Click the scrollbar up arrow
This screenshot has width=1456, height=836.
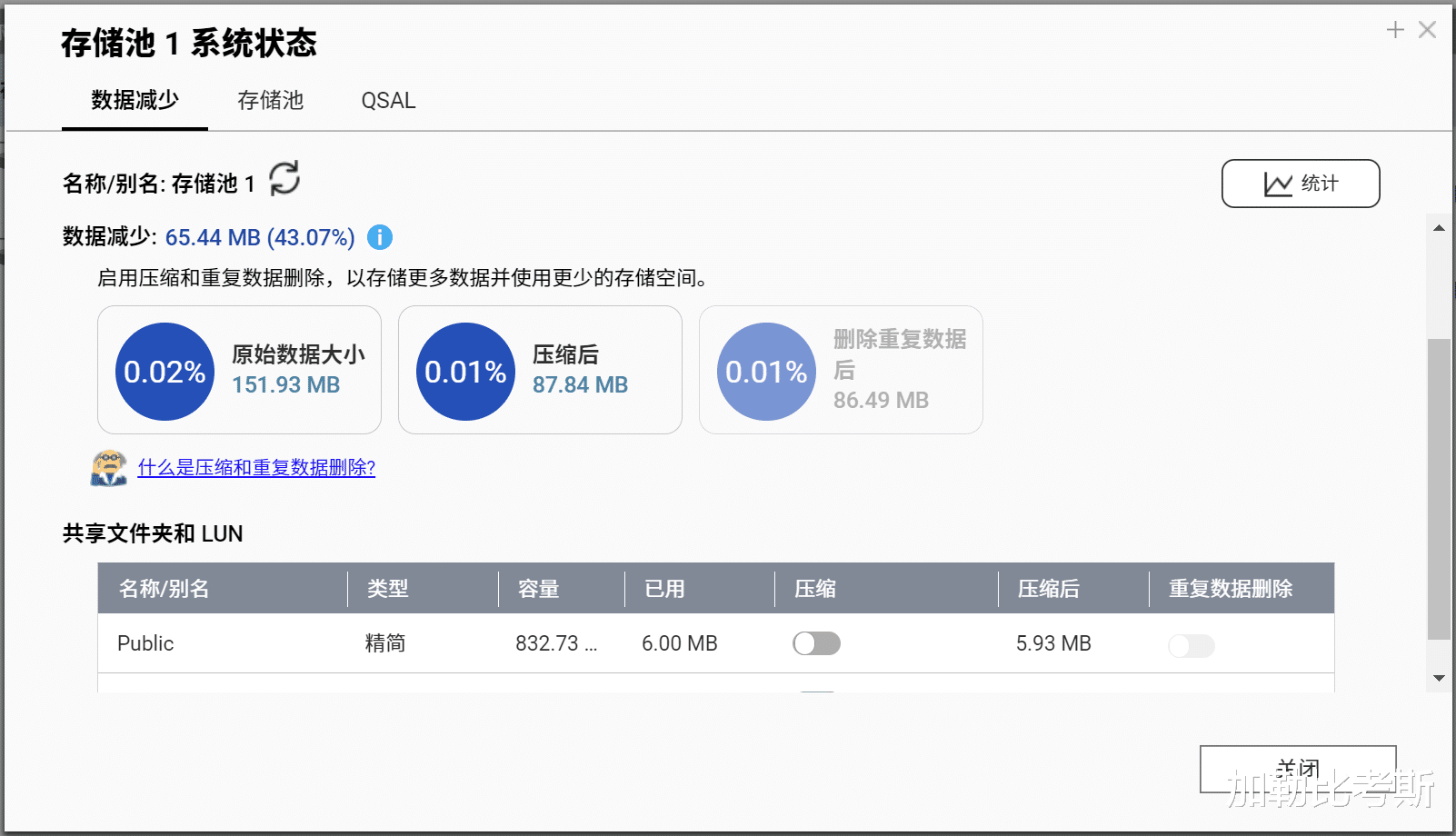1439,227
